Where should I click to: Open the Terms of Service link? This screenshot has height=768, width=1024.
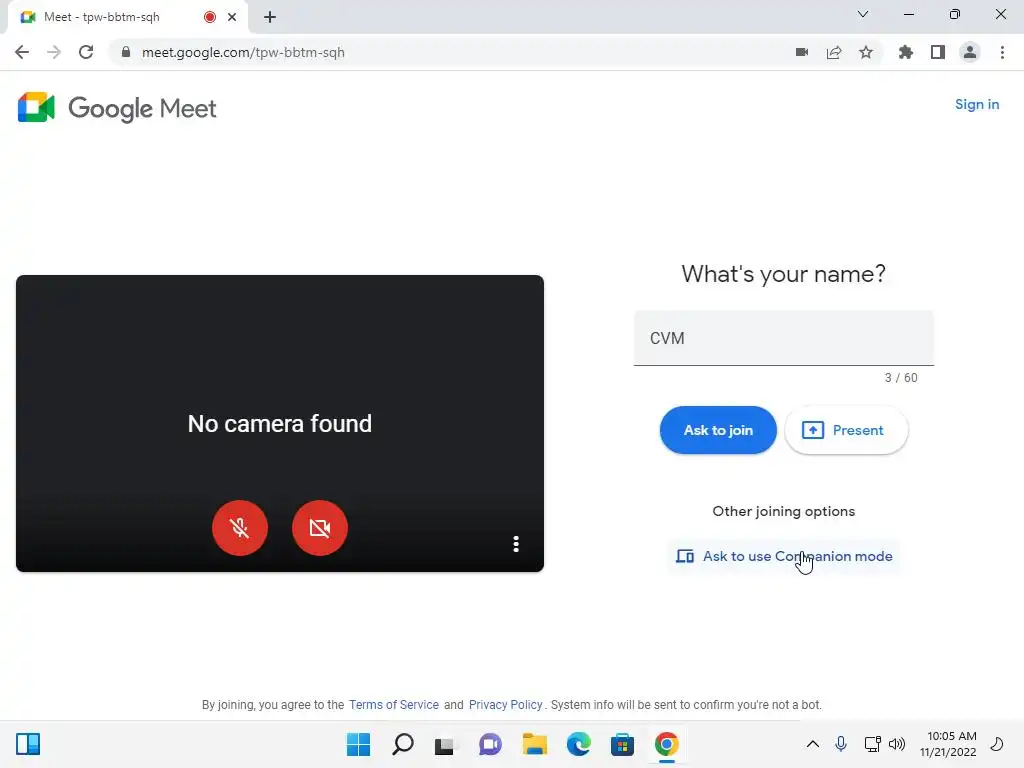coord(394,705)
